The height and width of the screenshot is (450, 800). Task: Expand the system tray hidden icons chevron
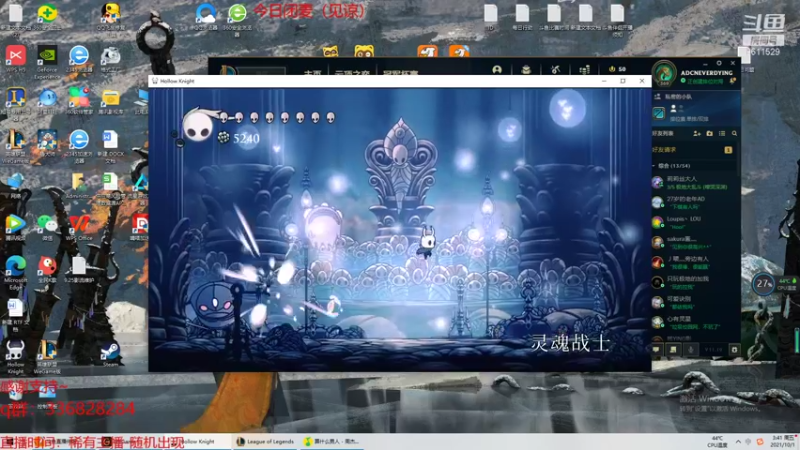[x=738, y=441]
